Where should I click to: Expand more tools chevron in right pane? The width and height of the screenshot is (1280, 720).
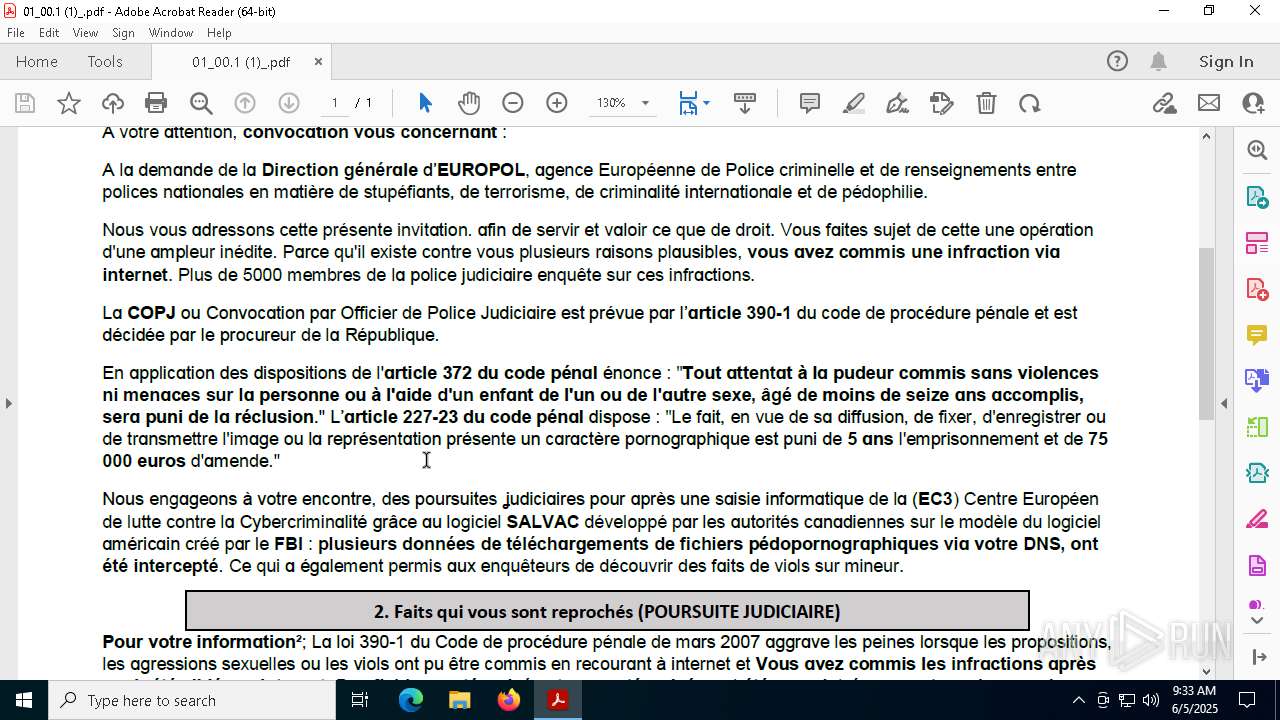[x=1257, y=621]
